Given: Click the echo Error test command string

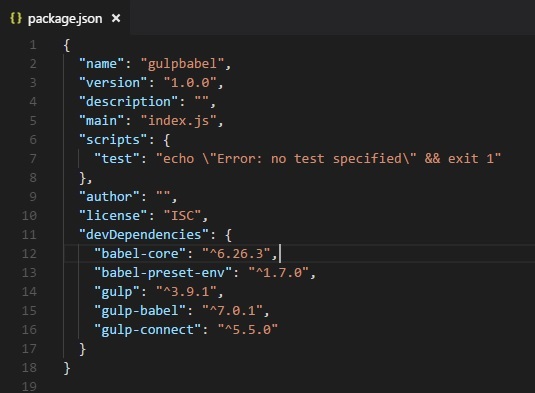Looking at the screenshot, I should coord(328,159).
